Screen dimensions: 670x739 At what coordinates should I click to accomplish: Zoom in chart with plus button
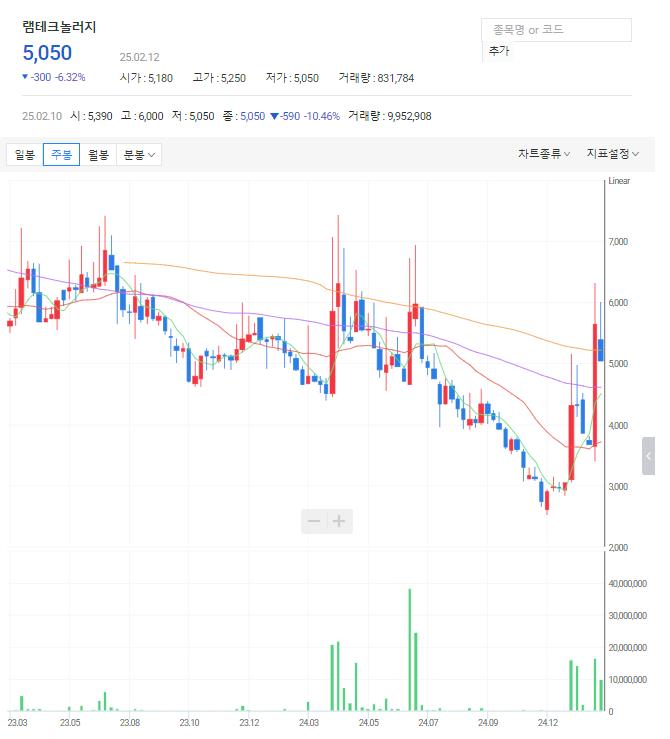(x=339, y=521)
